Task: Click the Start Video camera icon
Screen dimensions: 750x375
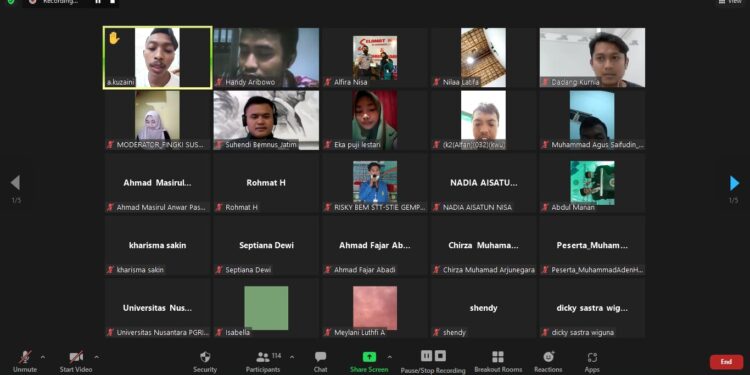Action: [76, 357]
